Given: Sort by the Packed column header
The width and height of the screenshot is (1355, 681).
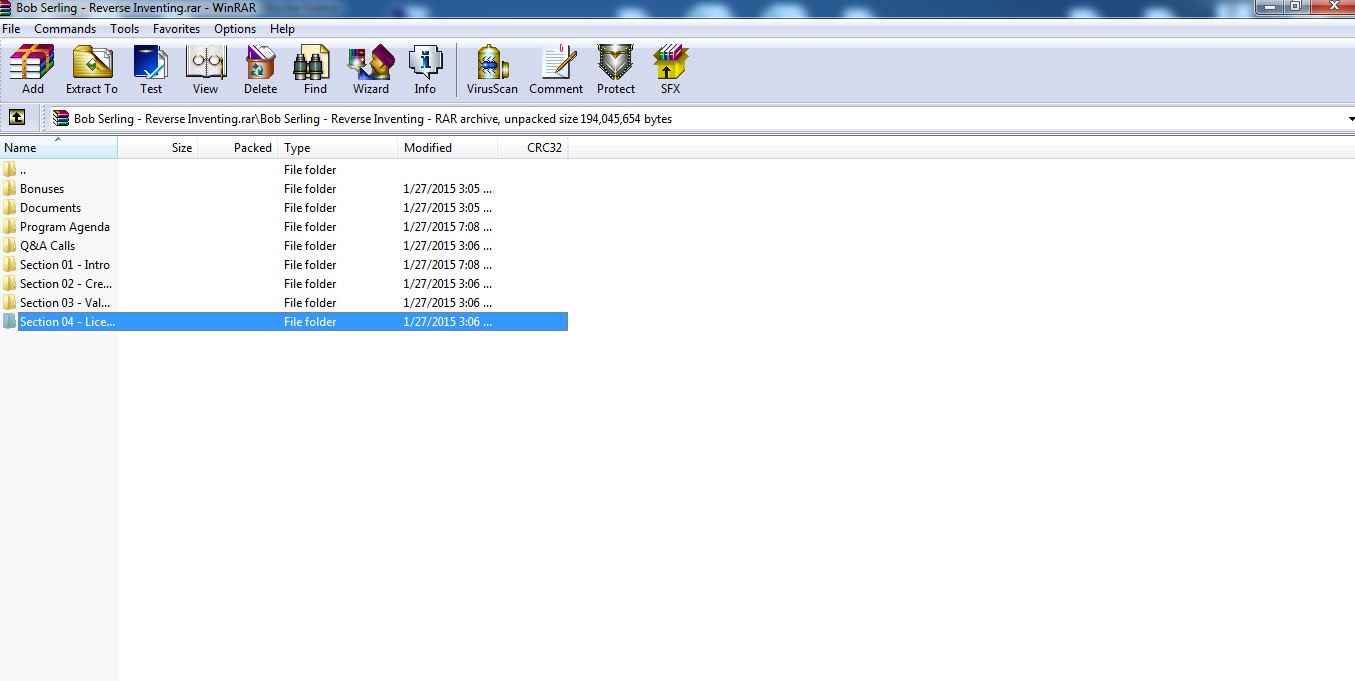Looking at the screenshot, I should pyautogui.click(x=238, y=148).
